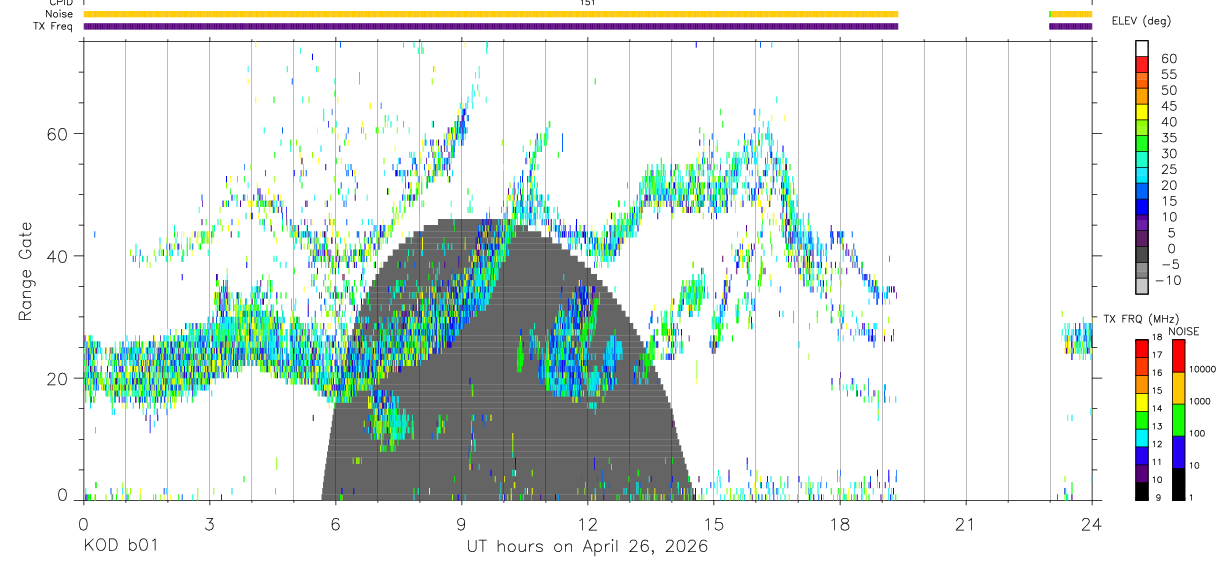Click y-axis tick label '60'

coord(58,134)
